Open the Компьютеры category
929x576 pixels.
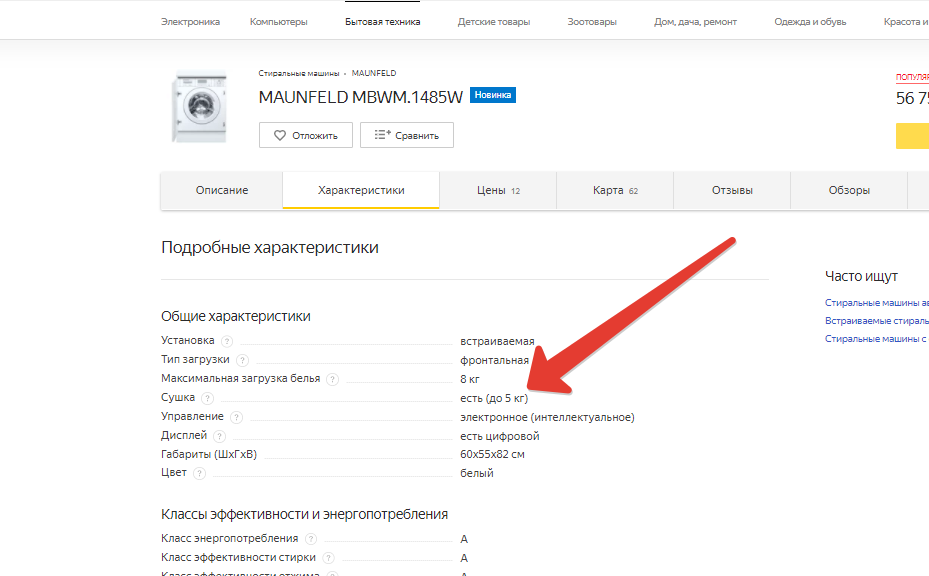tap(278, 22)
